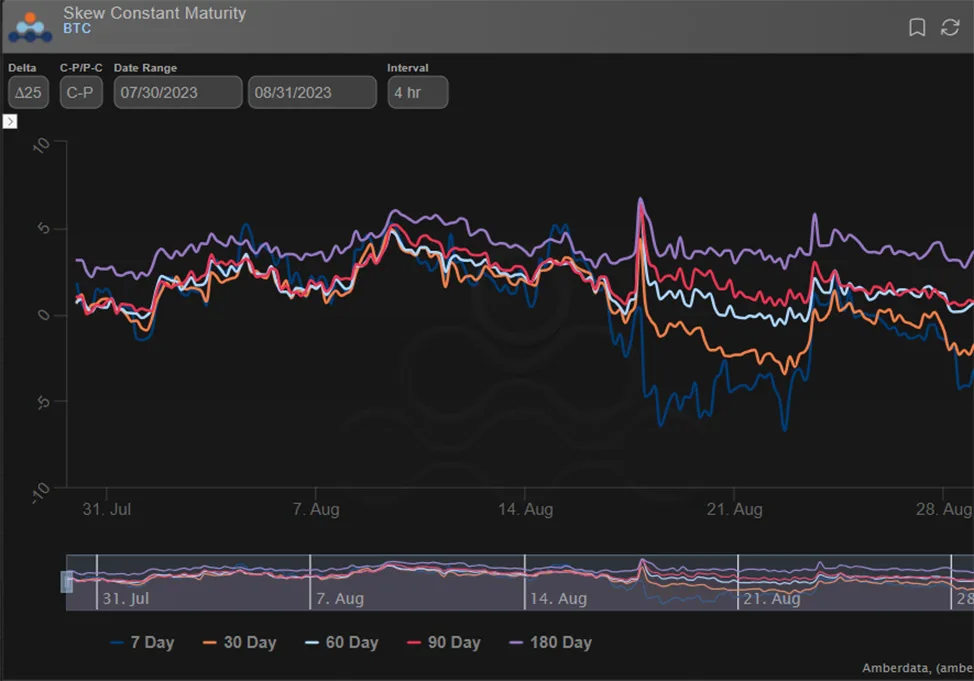
Task: Click the 31. Jul x-axis label
Action: (x=107, y=510)
